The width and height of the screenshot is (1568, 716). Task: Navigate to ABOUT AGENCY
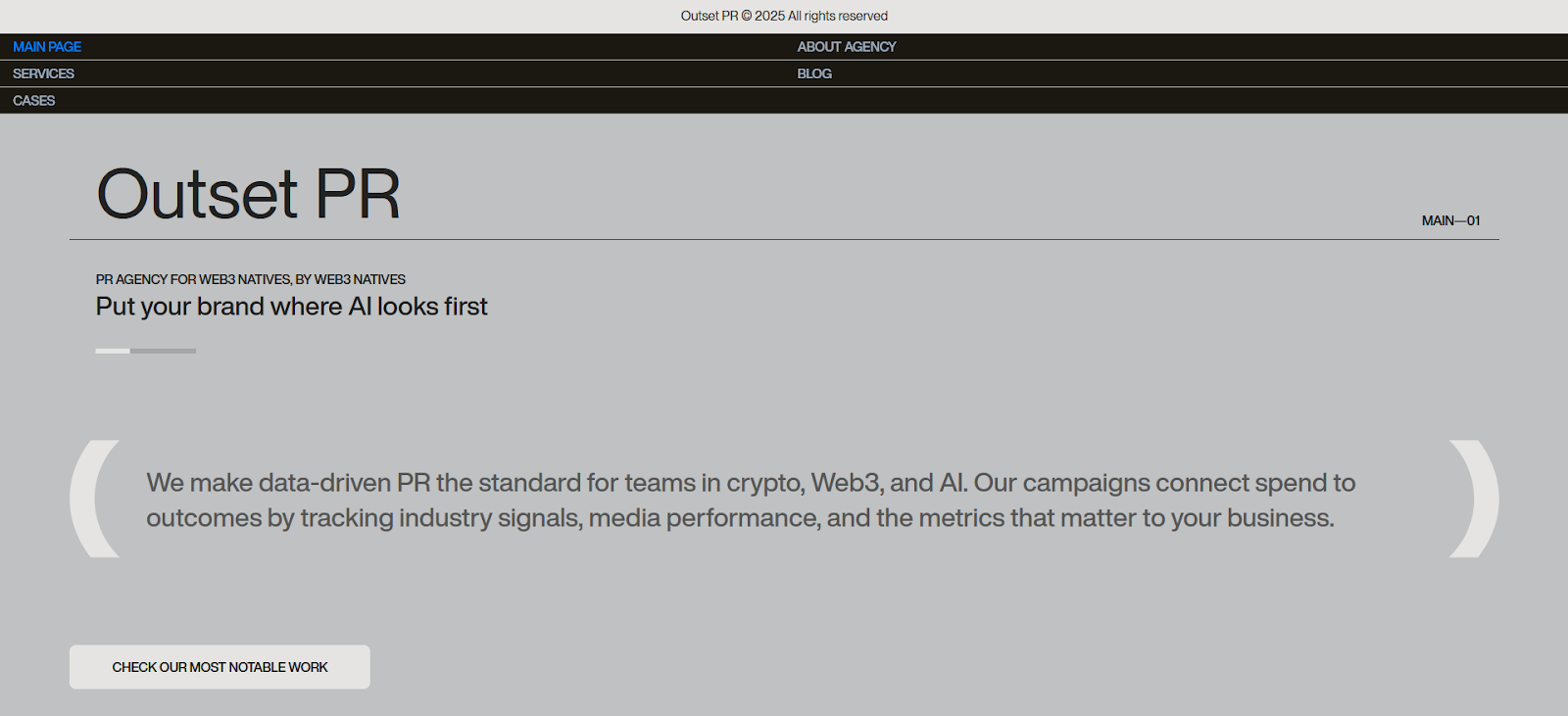[x=846, y=47]
